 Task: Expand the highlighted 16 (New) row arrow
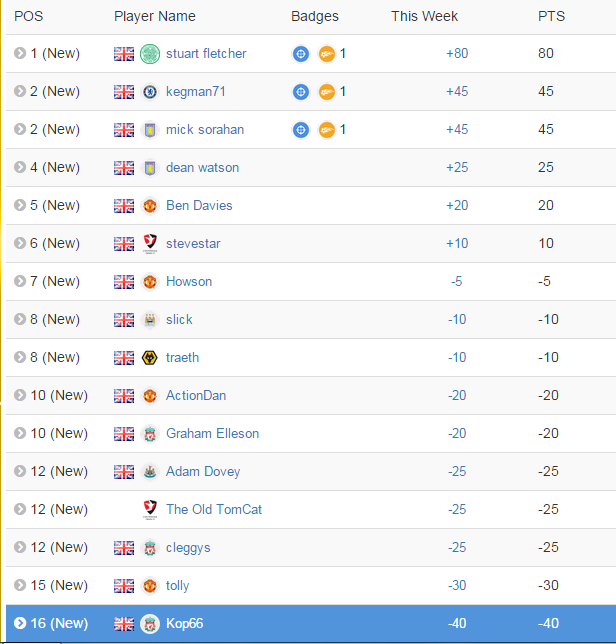coord(20,623)
